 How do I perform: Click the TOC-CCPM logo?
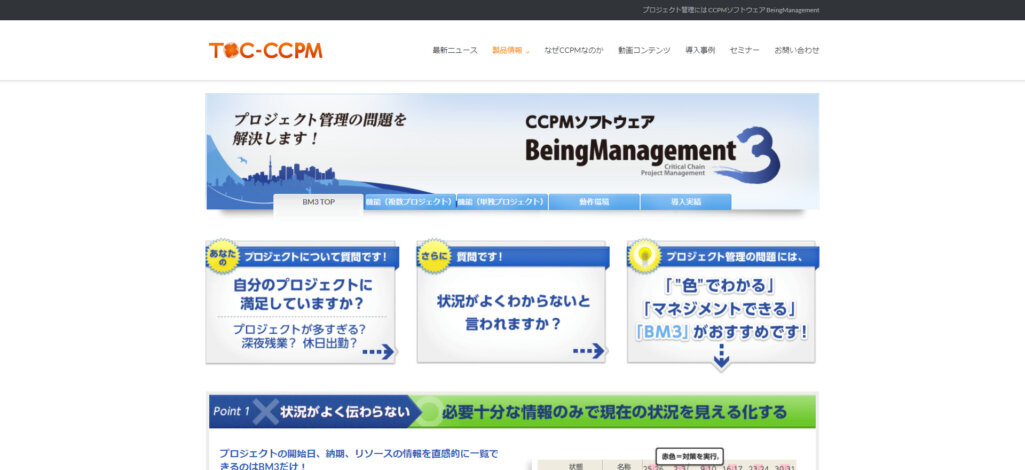265,50
